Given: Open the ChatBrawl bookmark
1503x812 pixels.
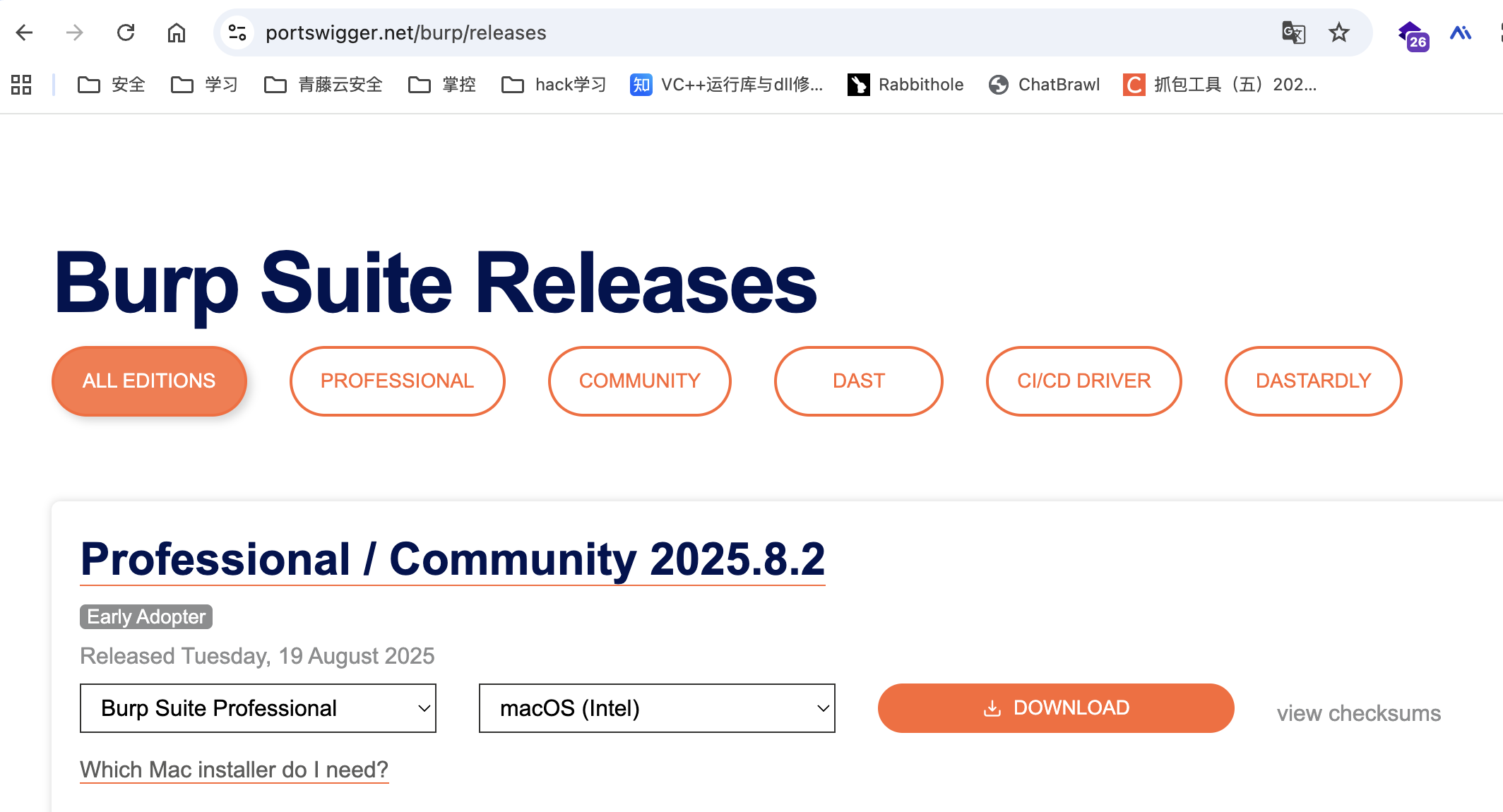Looking at the screenshot, I should pos(1044,85).
